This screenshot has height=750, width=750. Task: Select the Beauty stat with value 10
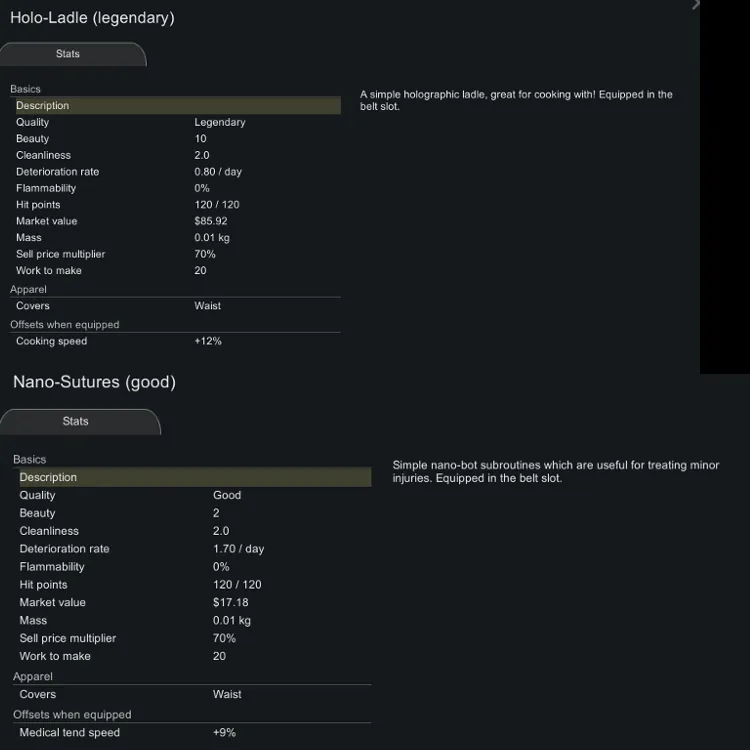point(176,139)
